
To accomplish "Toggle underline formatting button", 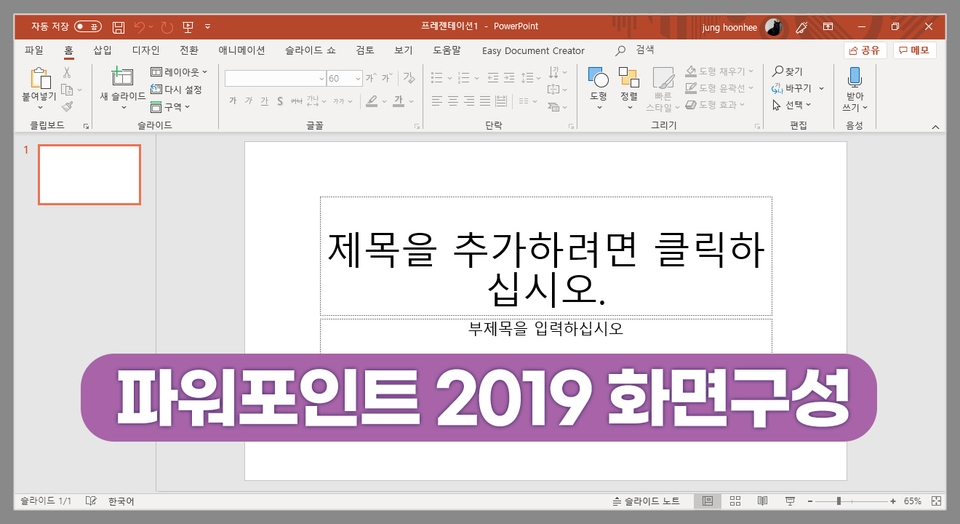I will (264, 101).
